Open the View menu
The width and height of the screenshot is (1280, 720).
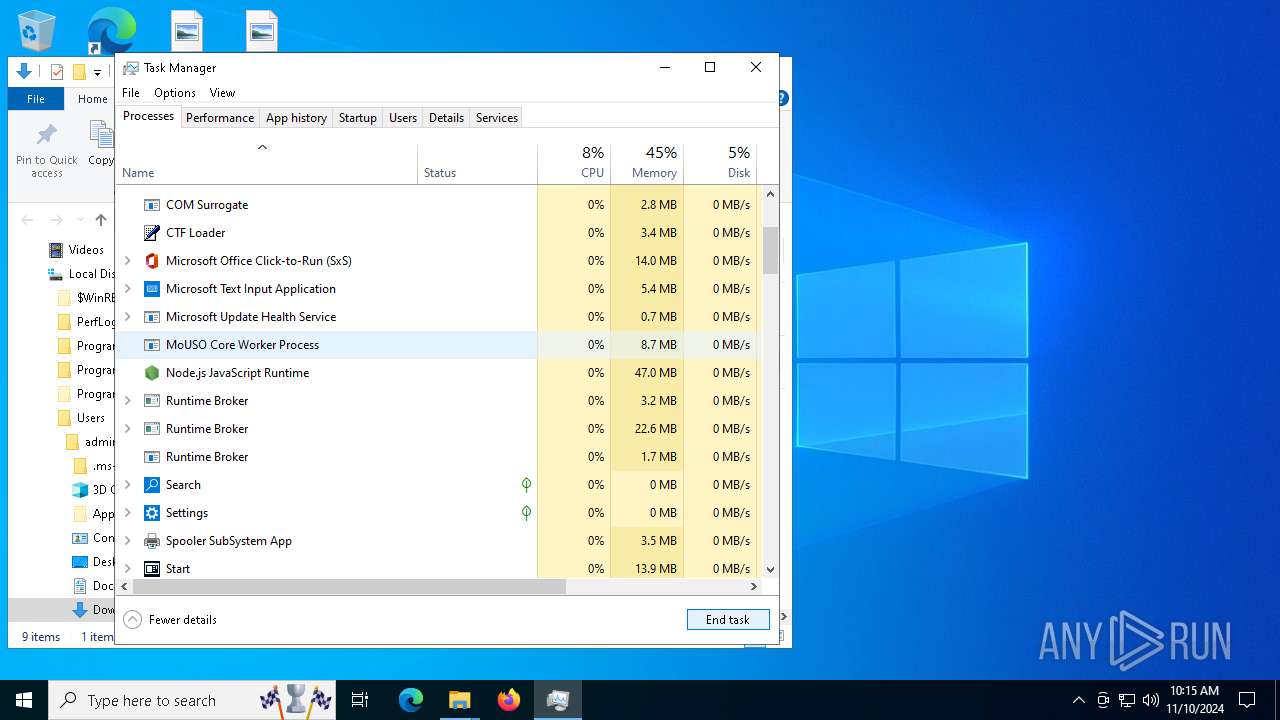coord(222,93)
